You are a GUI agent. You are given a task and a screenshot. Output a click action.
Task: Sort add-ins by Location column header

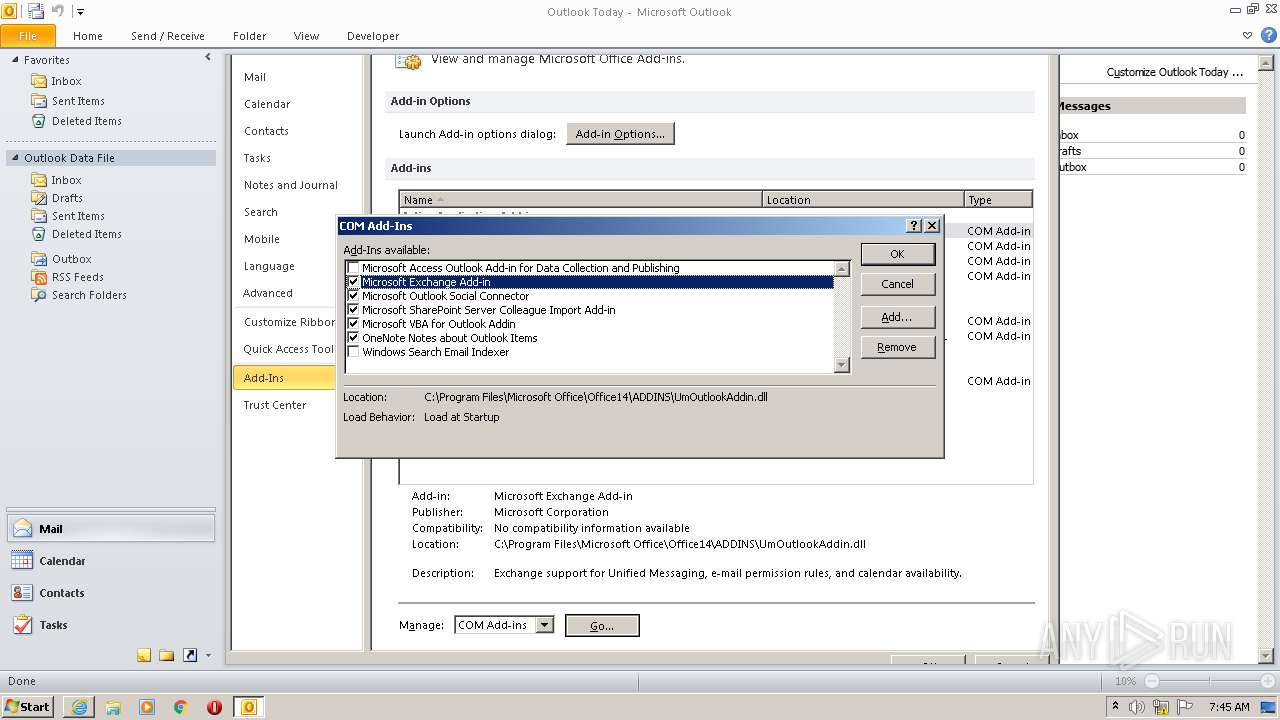[x=863, y=200]
